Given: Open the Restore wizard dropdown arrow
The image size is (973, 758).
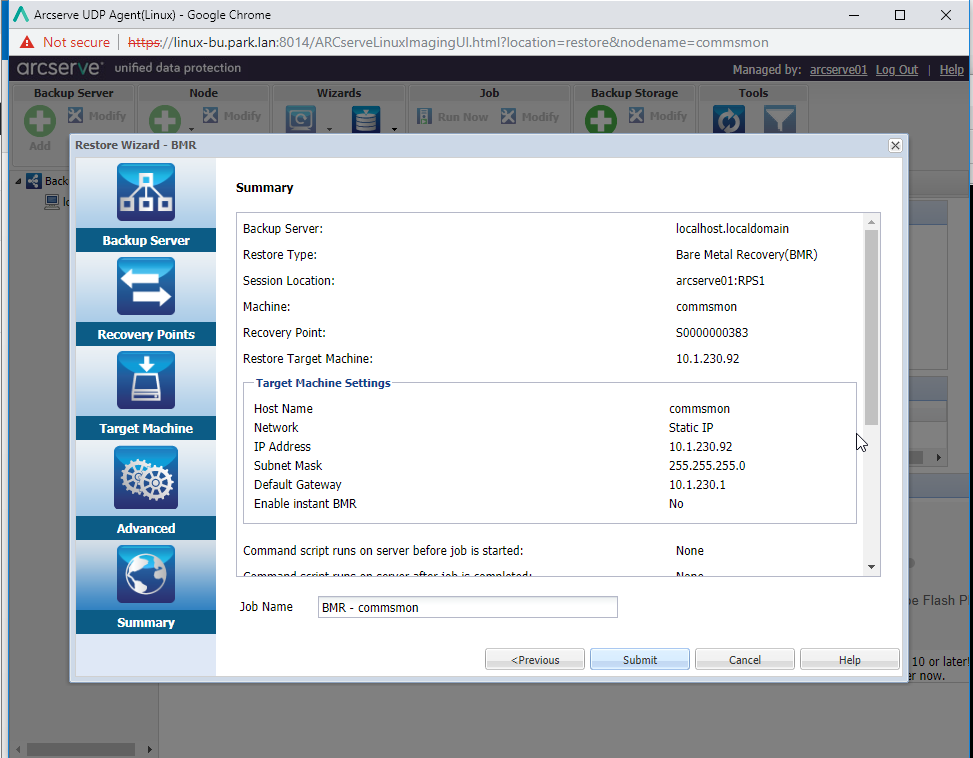Looking at the screenshot, I should [394, 129].
